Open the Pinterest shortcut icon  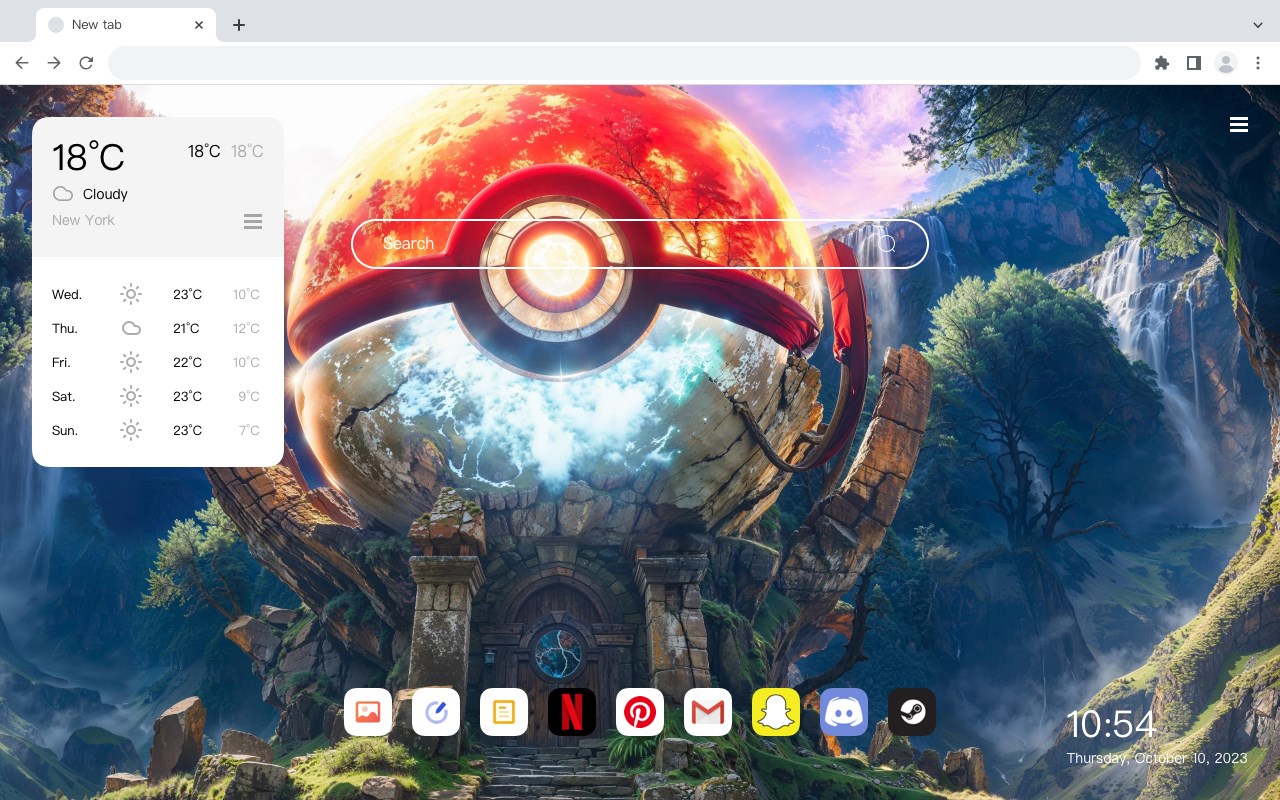click(x=640, y=712)
